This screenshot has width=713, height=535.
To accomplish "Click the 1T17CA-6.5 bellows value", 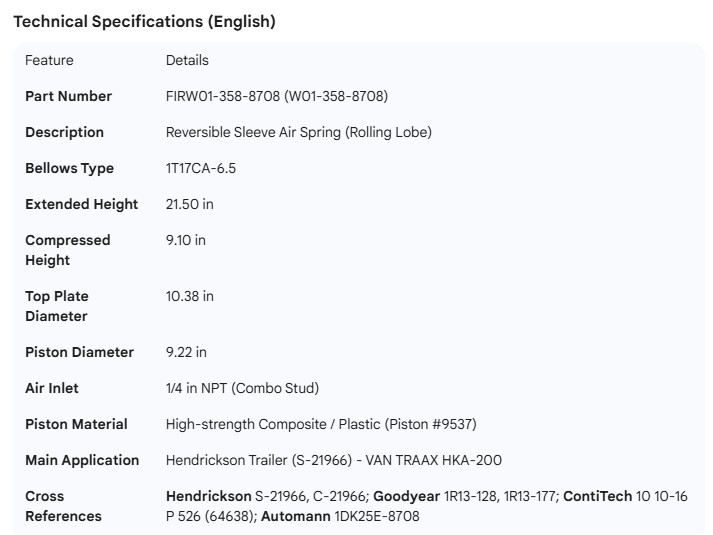I will click(200, 168).
